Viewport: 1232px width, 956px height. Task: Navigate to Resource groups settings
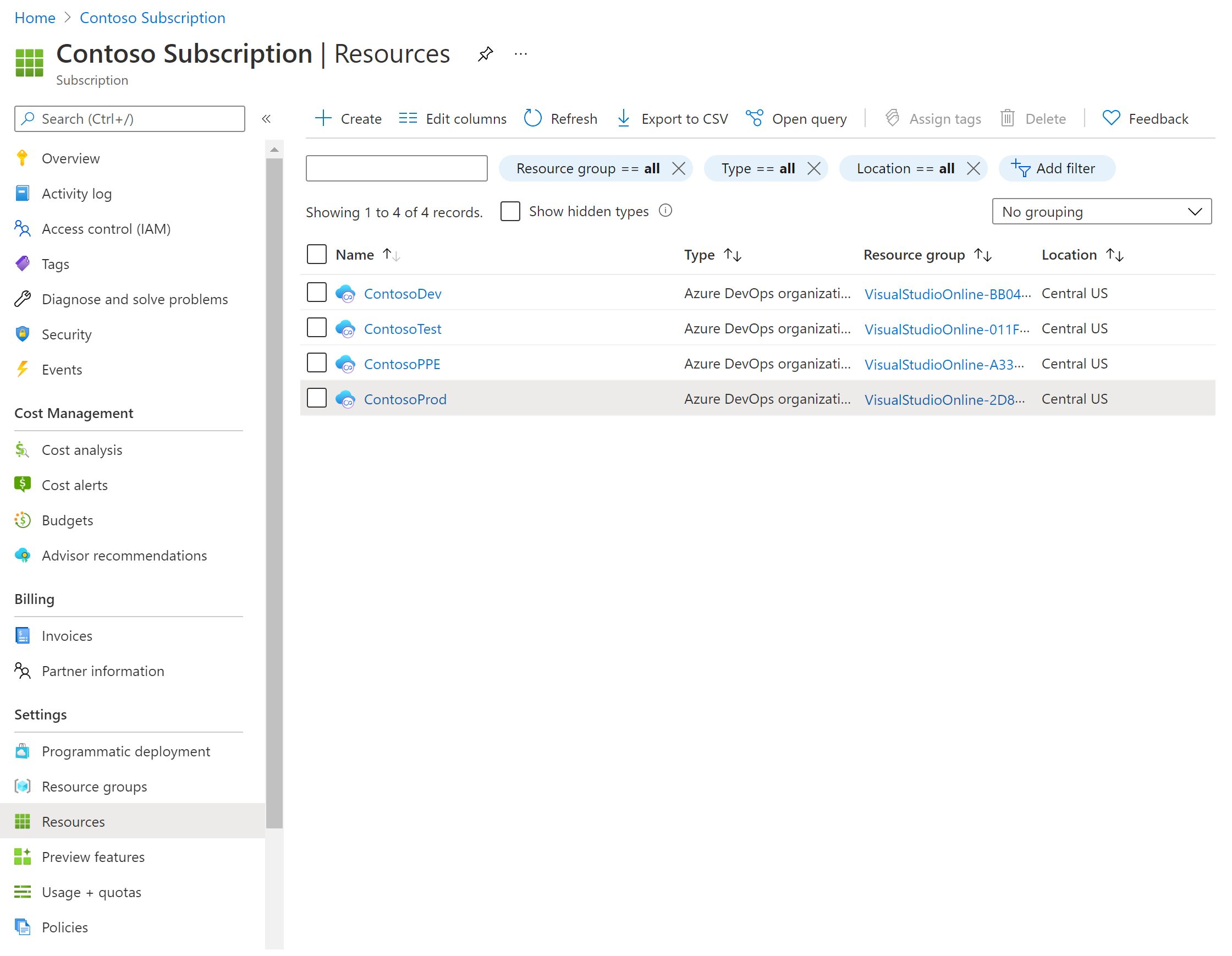(x=95, y=786)
